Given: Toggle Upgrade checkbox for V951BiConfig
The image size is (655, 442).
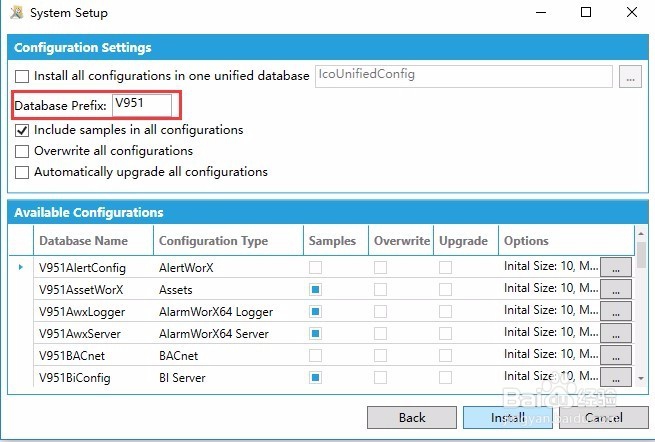Looking at the screenshot, I should (x=445, y=378).
